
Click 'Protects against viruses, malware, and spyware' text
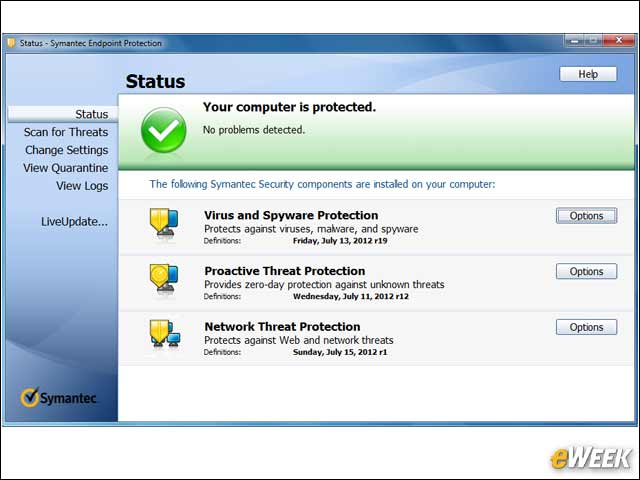point(311,229)
